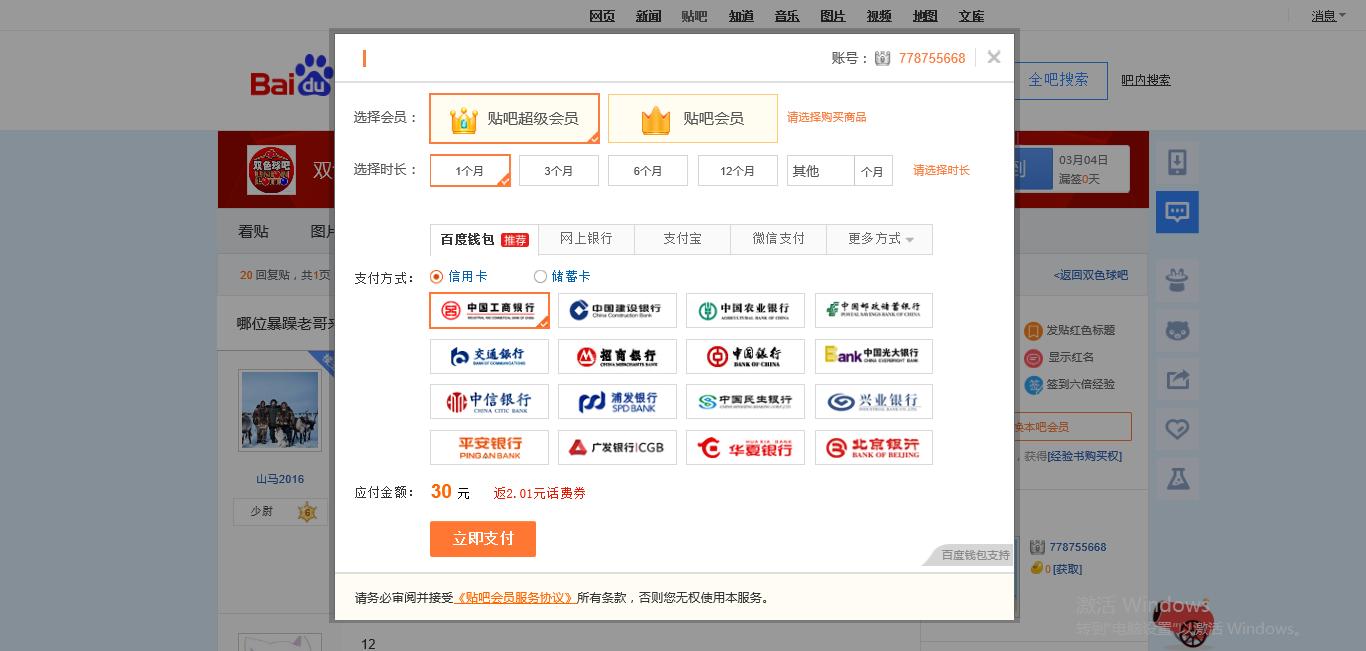The width and height of the screenshot is (1366, 651).
Task: Choose China Construction Bank as payment bank
Action: click(x=617, y=310)
